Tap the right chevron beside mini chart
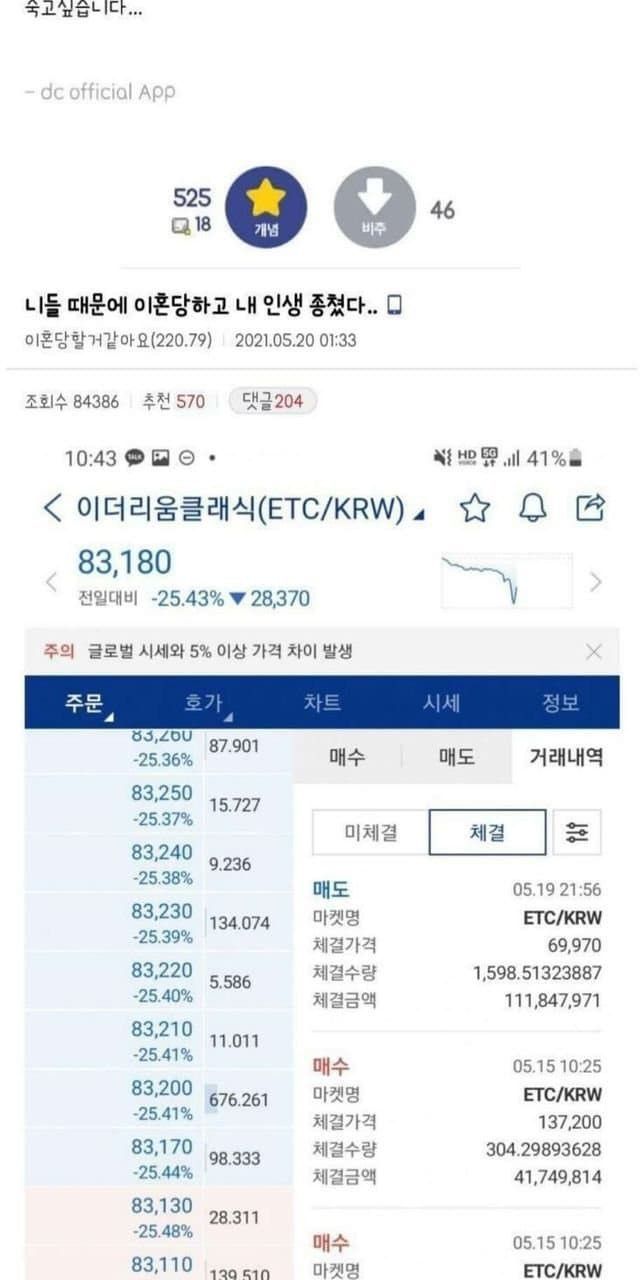 pos(596,581)
